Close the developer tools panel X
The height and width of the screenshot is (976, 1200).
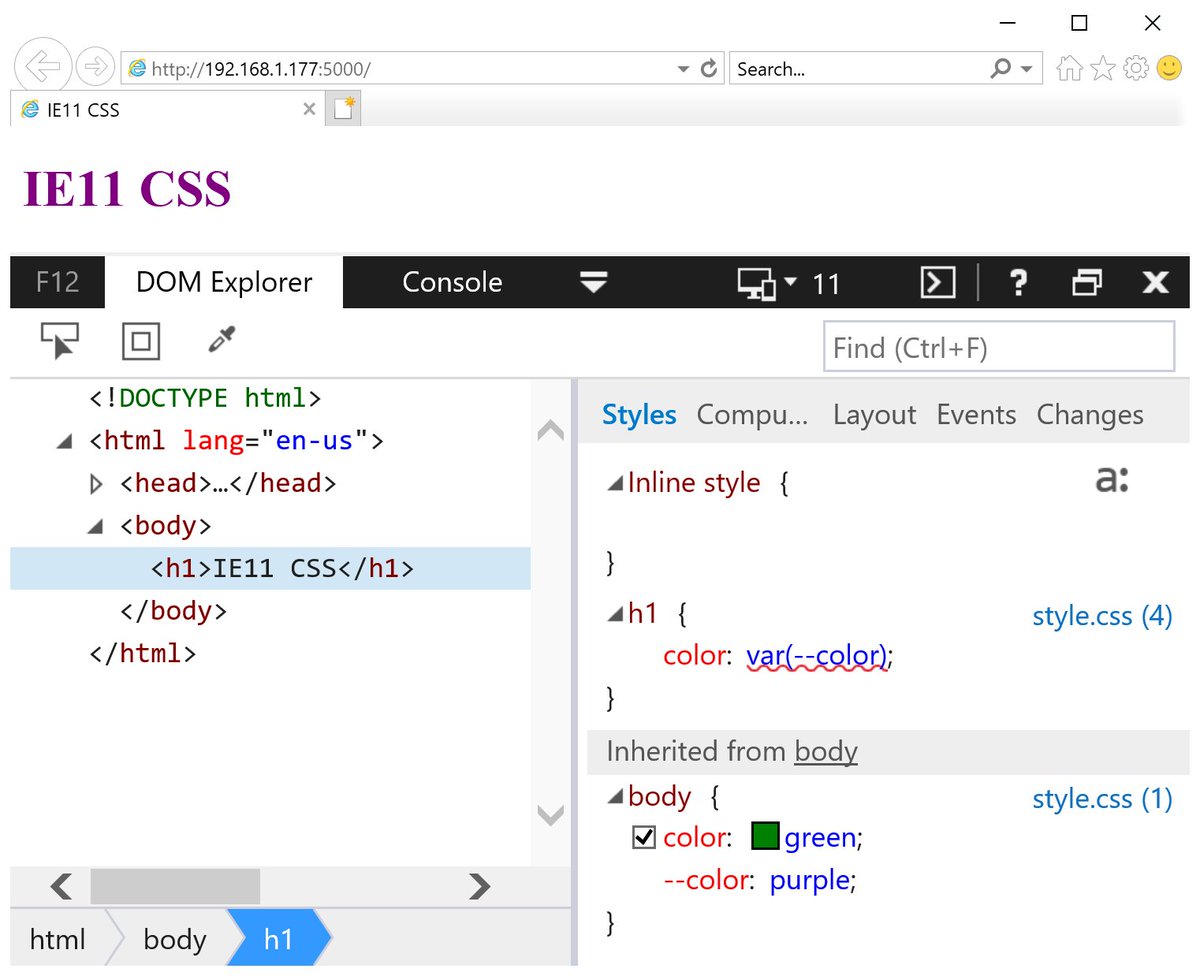tap(1156, 283)
